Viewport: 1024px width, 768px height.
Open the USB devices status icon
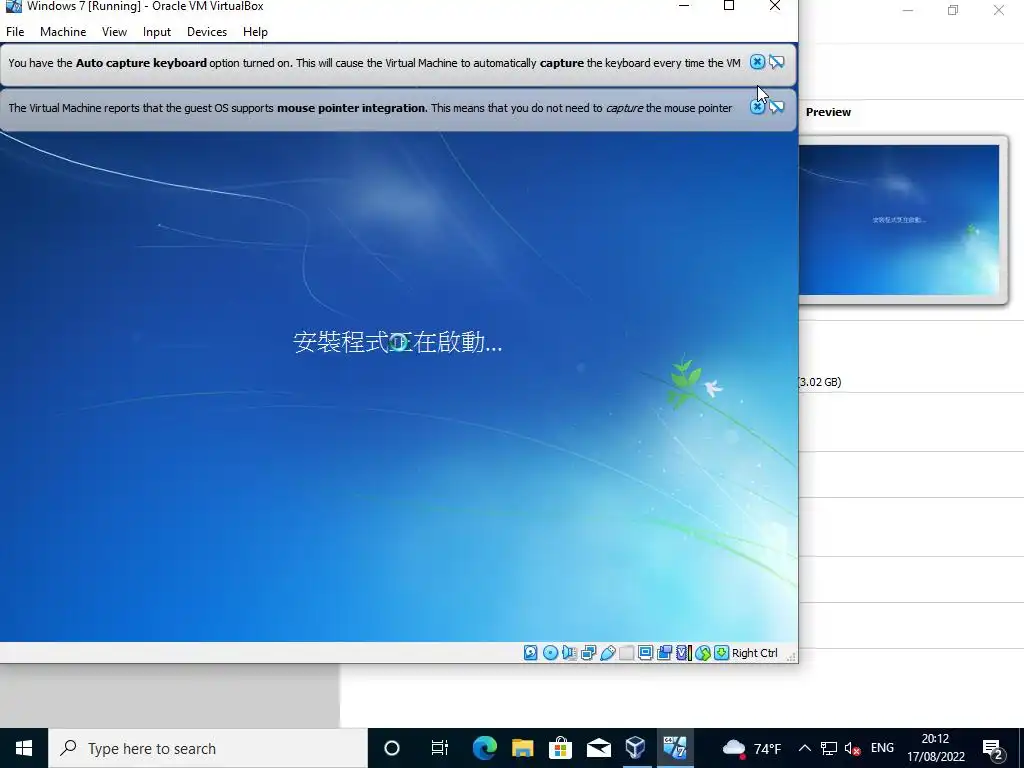(607, 652)
